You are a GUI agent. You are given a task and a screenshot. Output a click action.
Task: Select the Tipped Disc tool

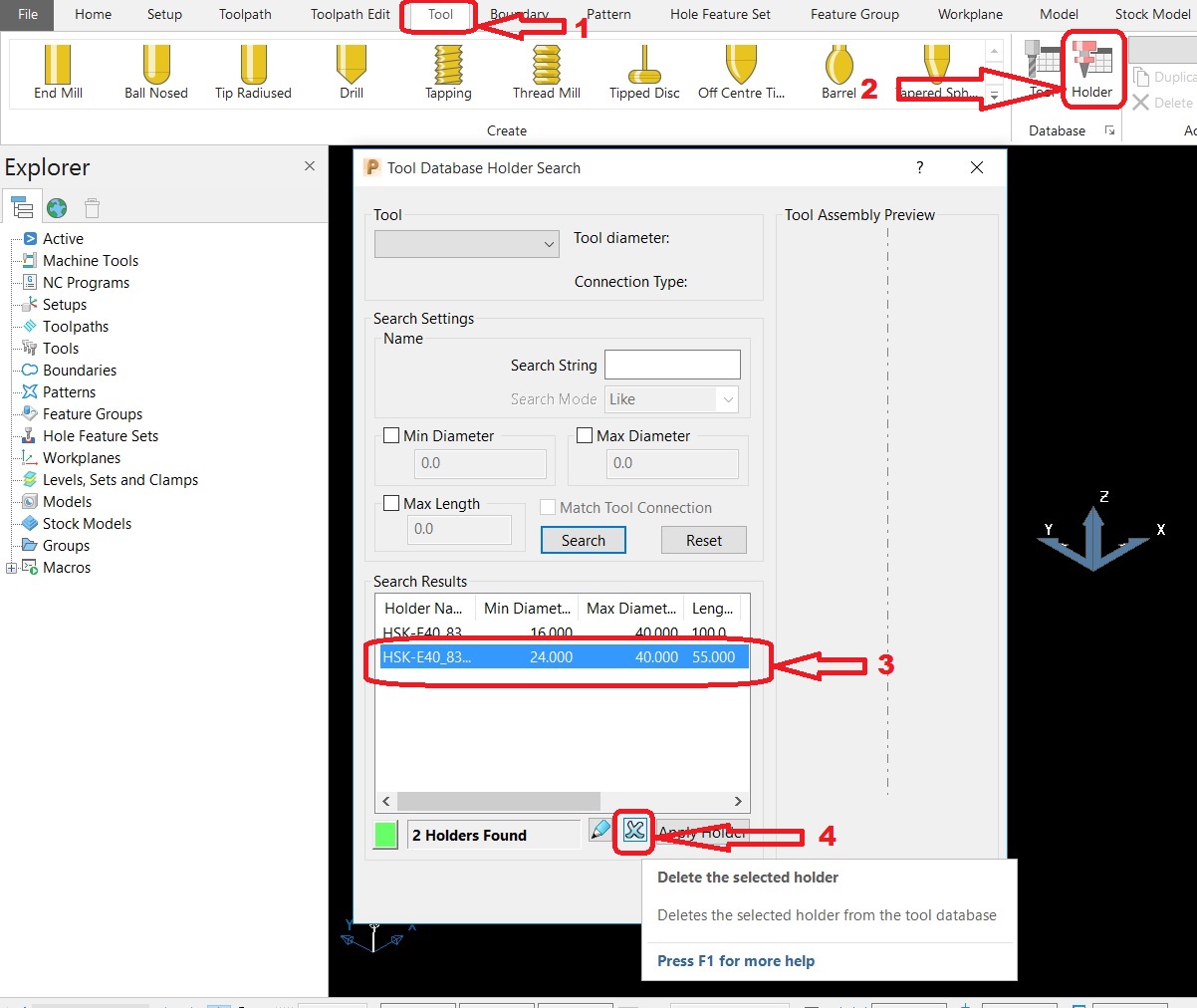643,72
